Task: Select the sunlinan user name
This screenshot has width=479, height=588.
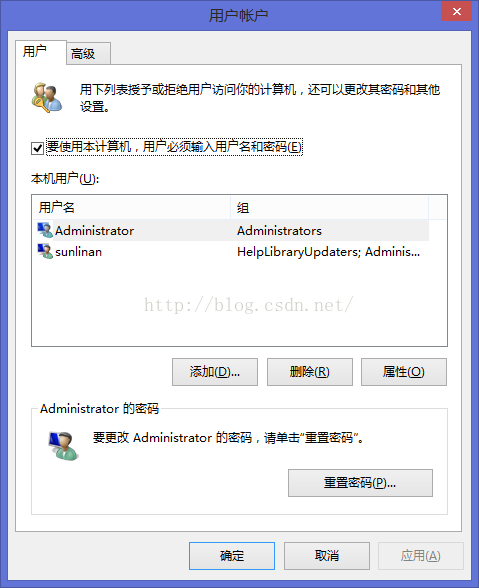Action: 78,252
